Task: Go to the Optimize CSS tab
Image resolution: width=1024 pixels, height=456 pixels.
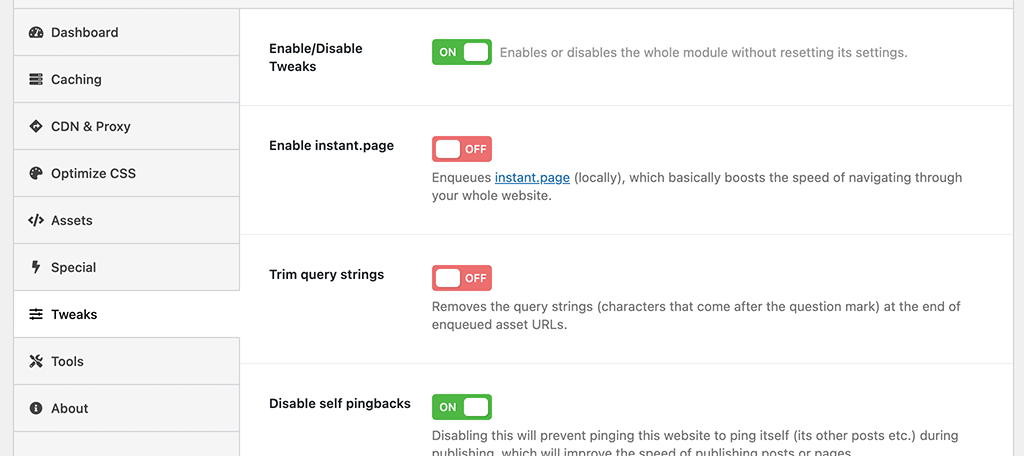Action: [x=127, y=173]
